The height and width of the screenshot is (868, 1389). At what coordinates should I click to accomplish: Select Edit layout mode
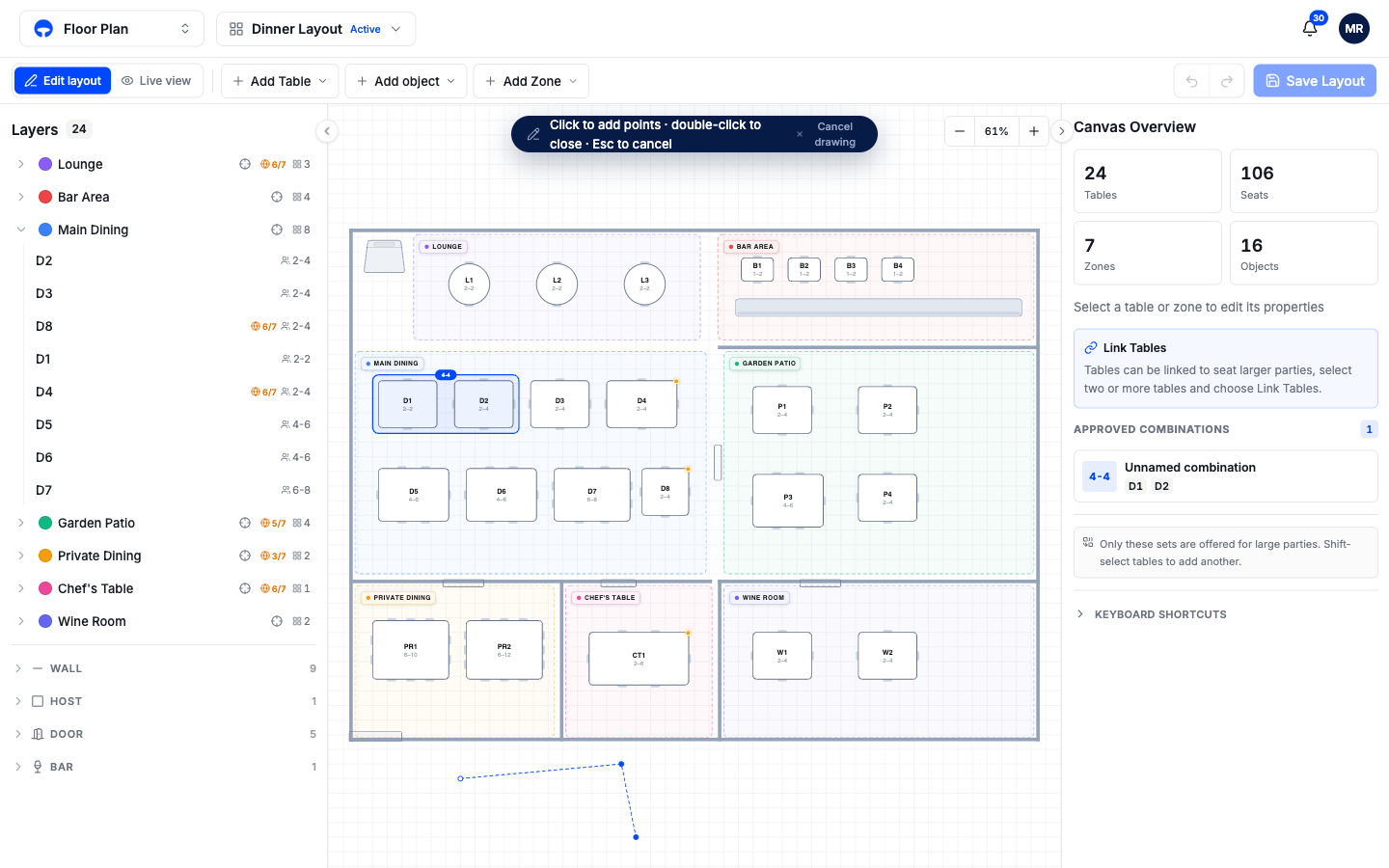[63, 81]
